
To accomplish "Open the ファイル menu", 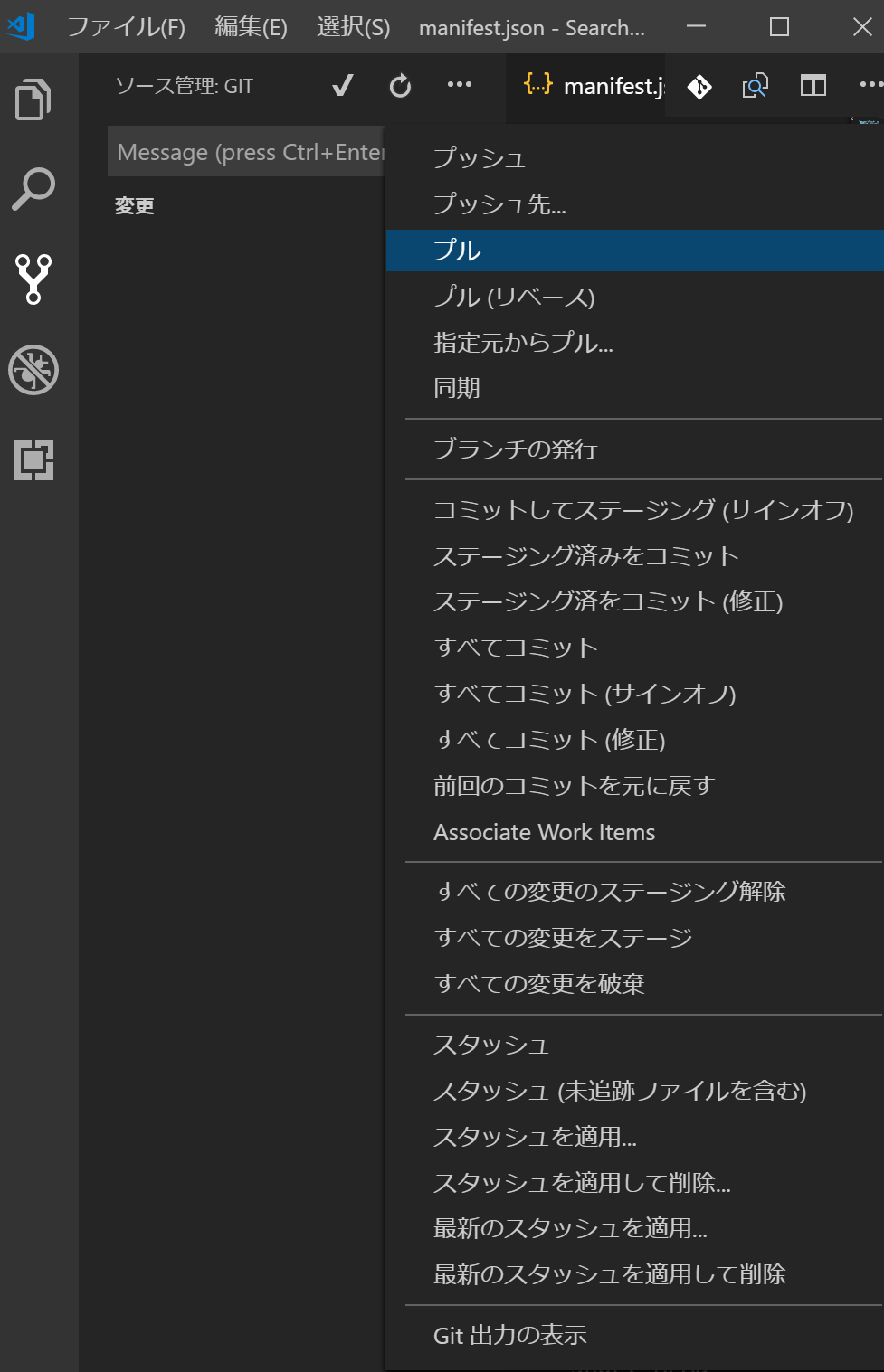I will click(125, 28).
